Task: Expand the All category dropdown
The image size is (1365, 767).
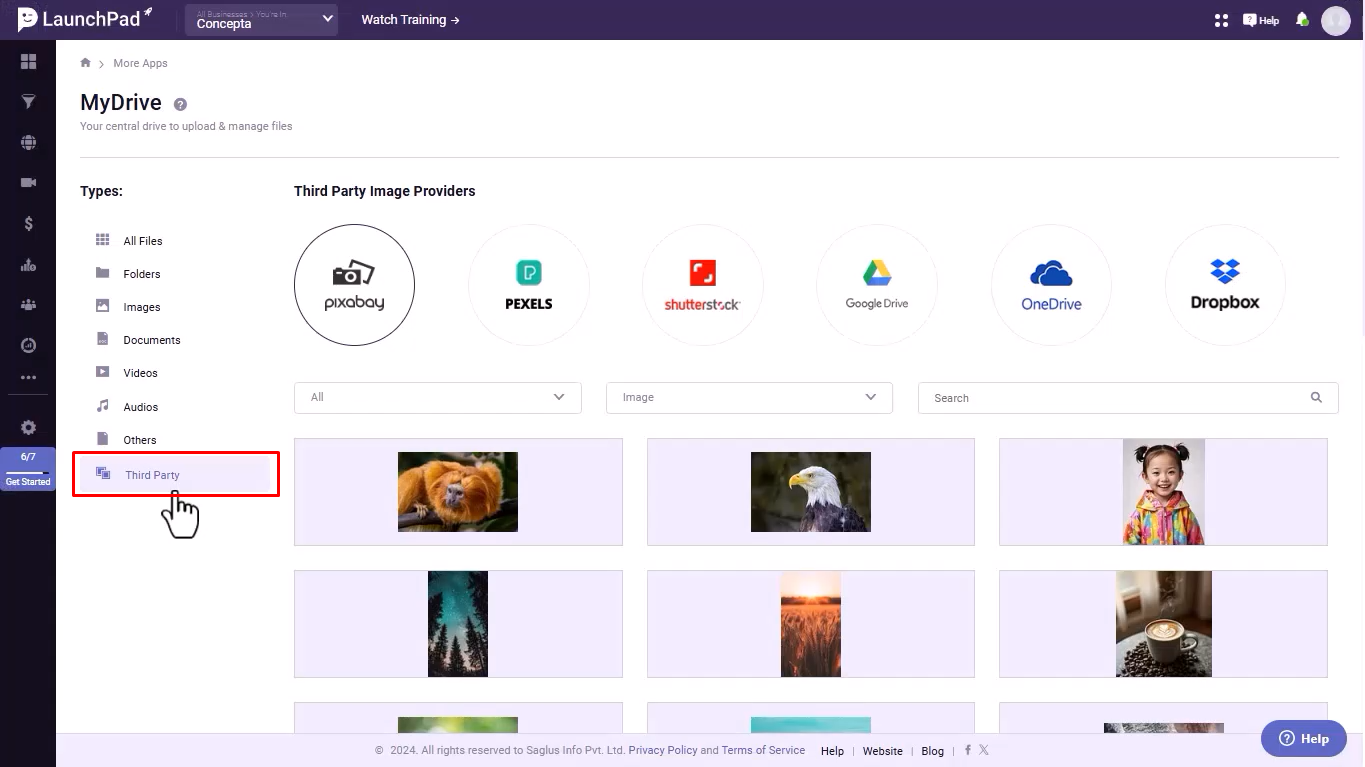Action: [438, 397]
